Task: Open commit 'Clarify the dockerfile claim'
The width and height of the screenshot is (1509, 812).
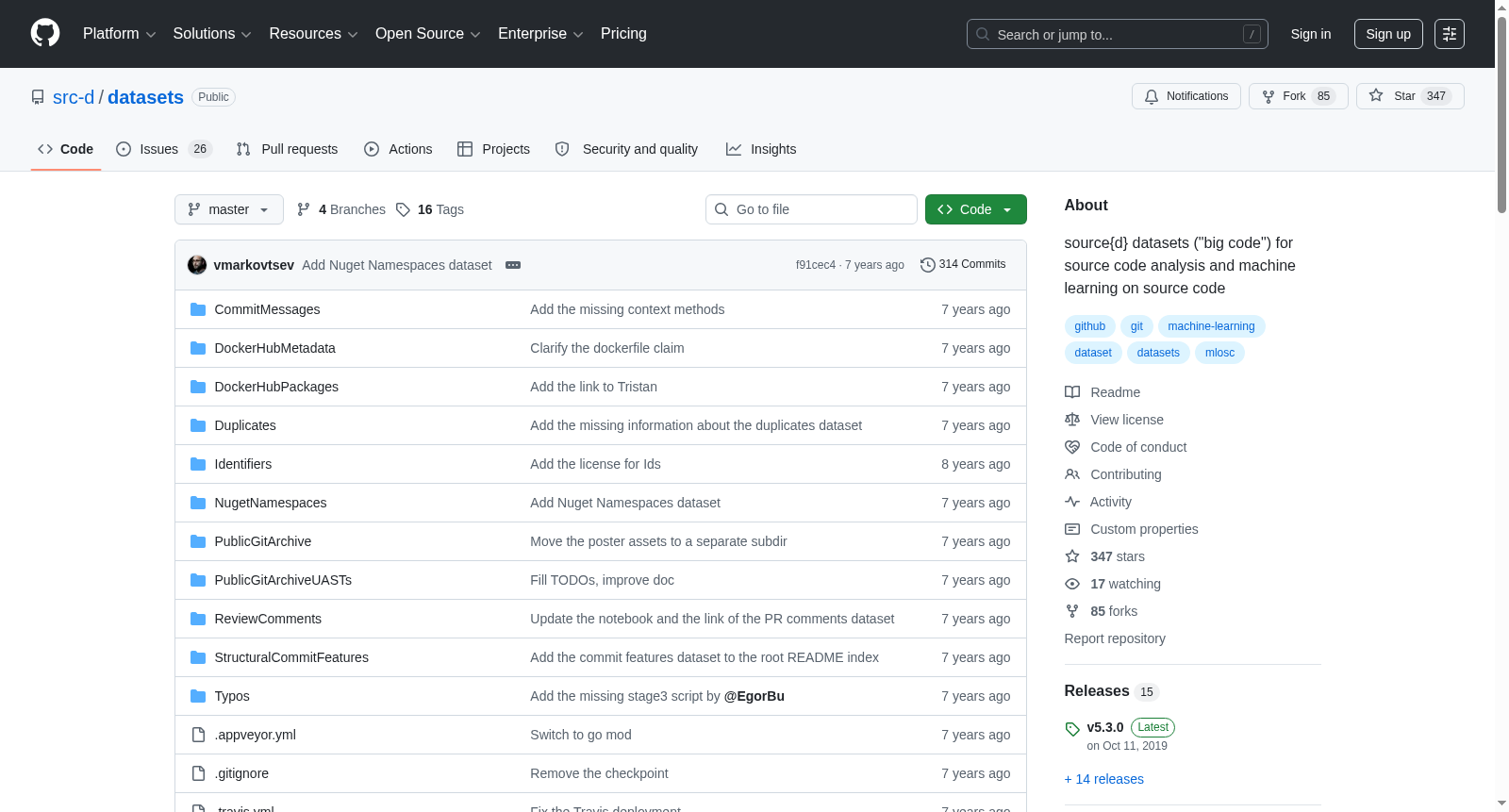Action: tap(607, 348)
